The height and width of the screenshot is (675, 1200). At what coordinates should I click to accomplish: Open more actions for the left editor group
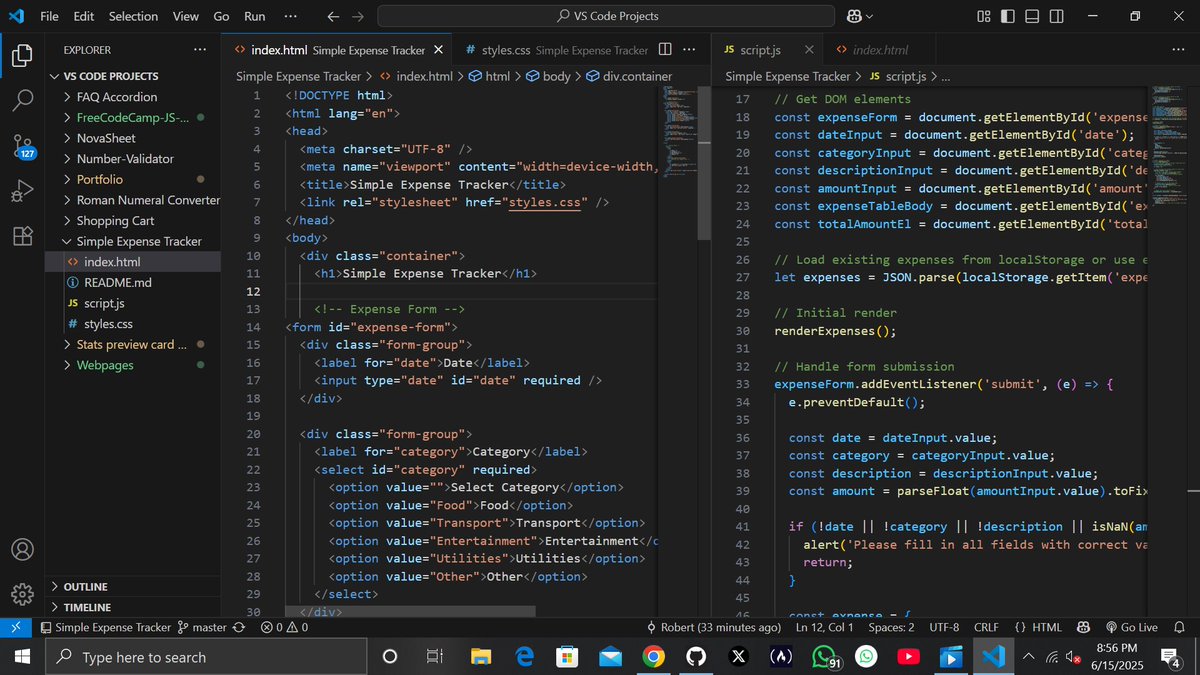click(689, 49)
